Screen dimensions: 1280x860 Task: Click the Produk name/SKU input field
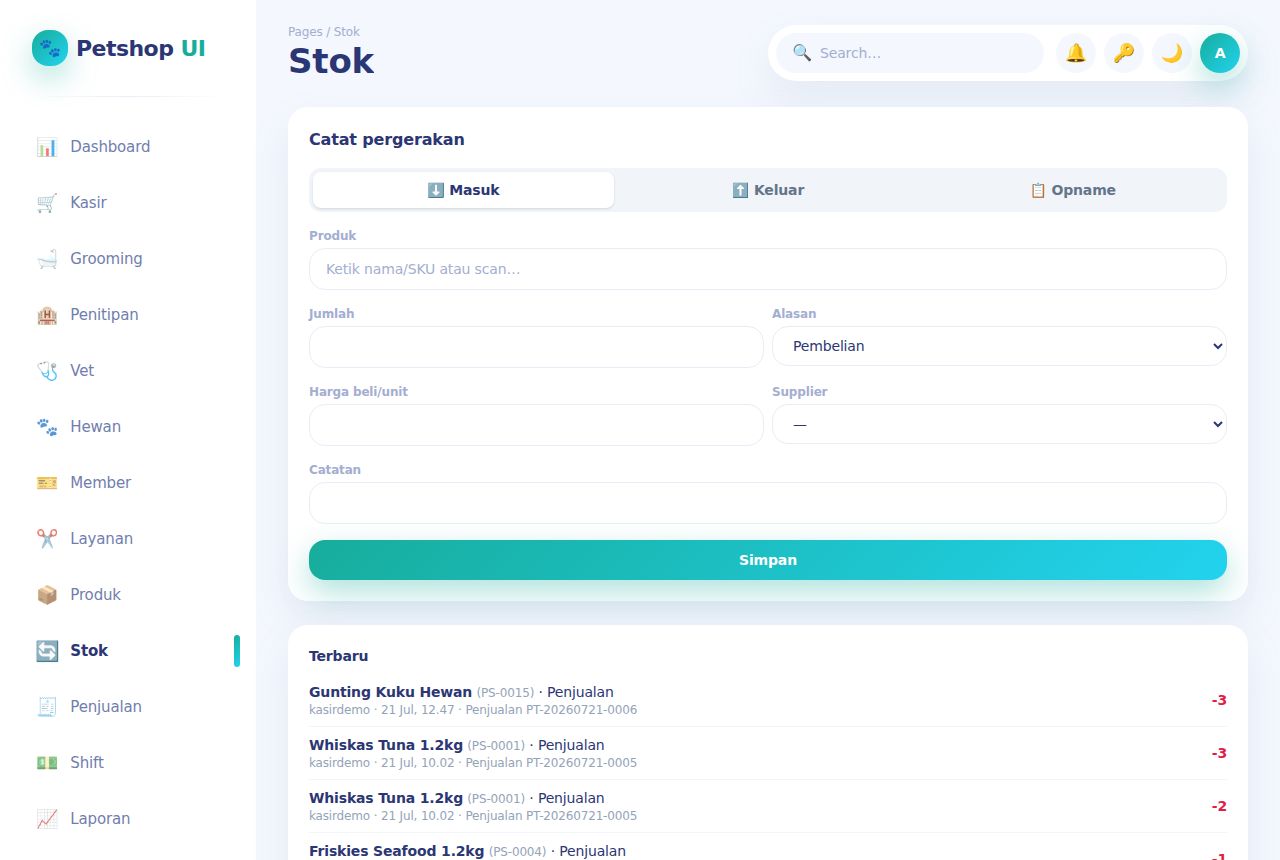tap(768, 269)
